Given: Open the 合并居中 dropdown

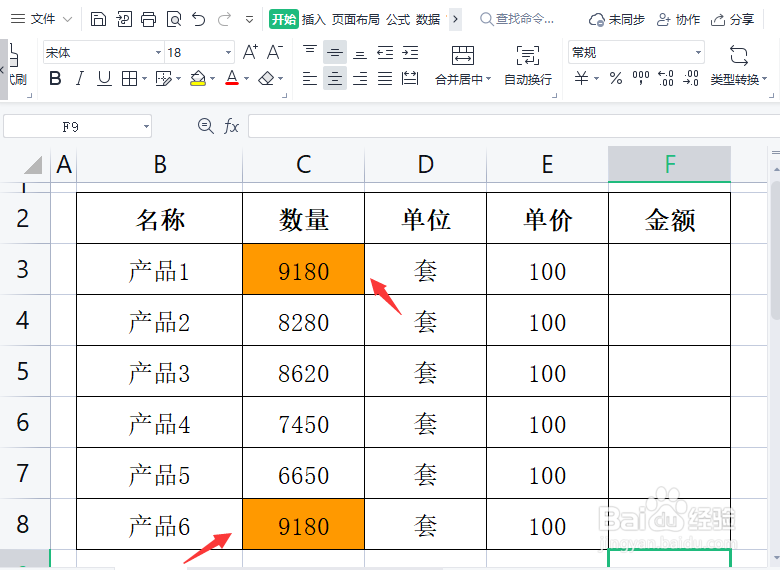Looking at the screenshot, I should [488, 79].
